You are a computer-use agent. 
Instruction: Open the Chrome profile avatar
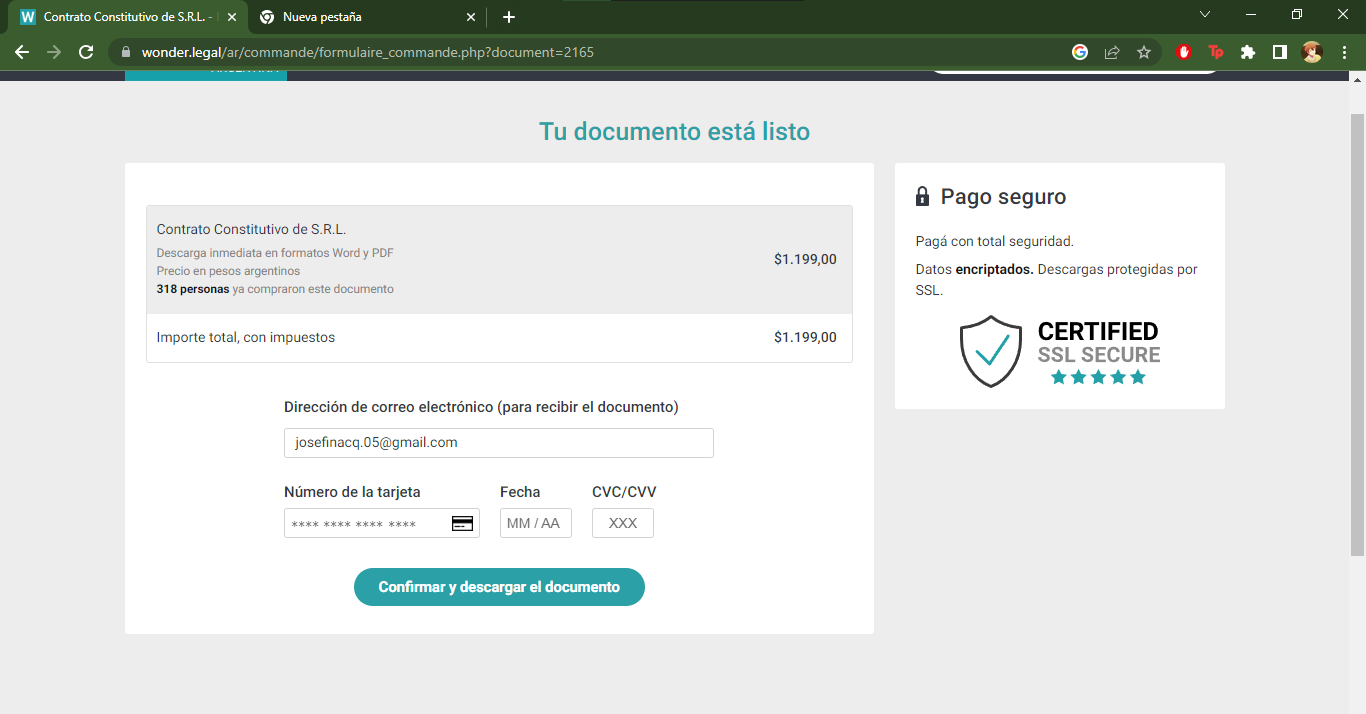1312,52
